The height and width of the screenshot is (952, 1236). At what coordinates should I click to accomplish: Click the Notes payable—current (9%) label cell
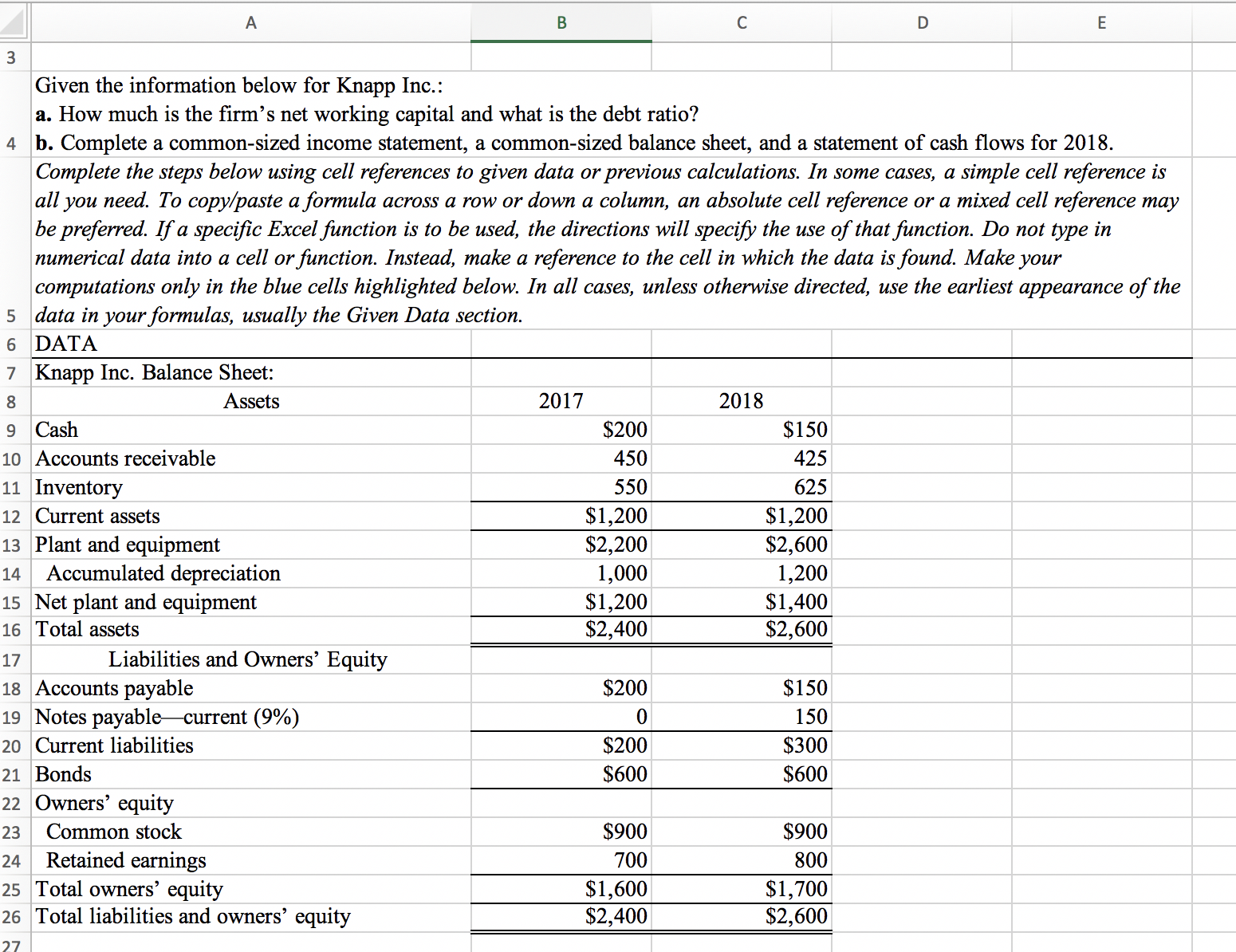[251, 717]
